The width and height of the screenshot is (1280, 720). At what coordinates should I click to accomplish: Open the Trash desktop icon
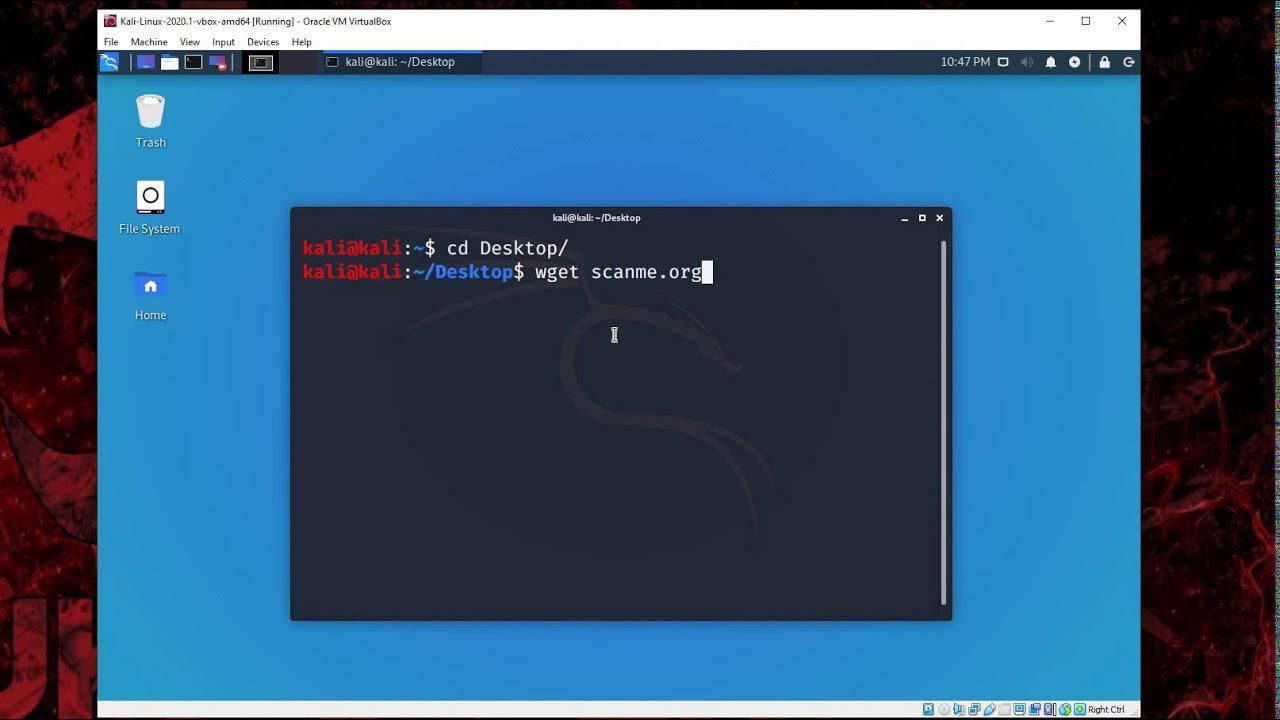[150, 121]
